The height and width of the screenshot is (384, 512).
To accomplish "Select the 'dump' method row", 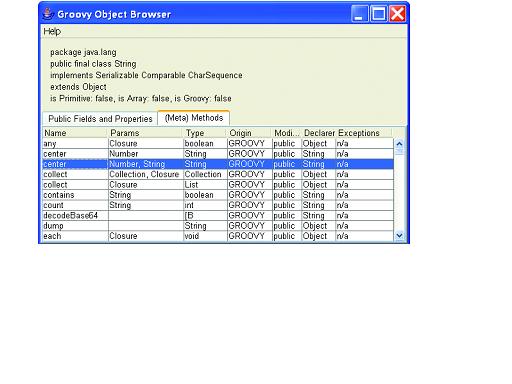I will [x=218, y=226].
